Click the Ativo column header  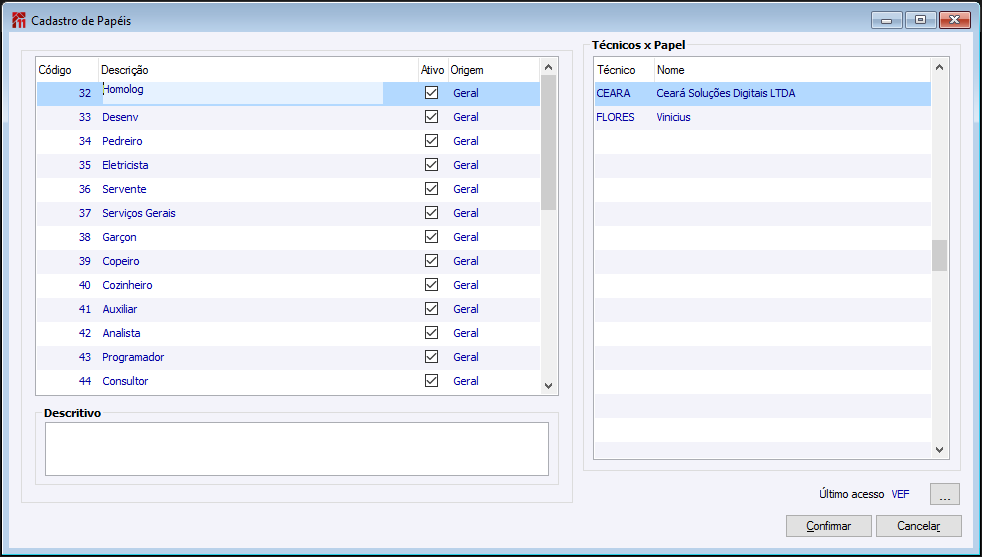pos(433,70)
